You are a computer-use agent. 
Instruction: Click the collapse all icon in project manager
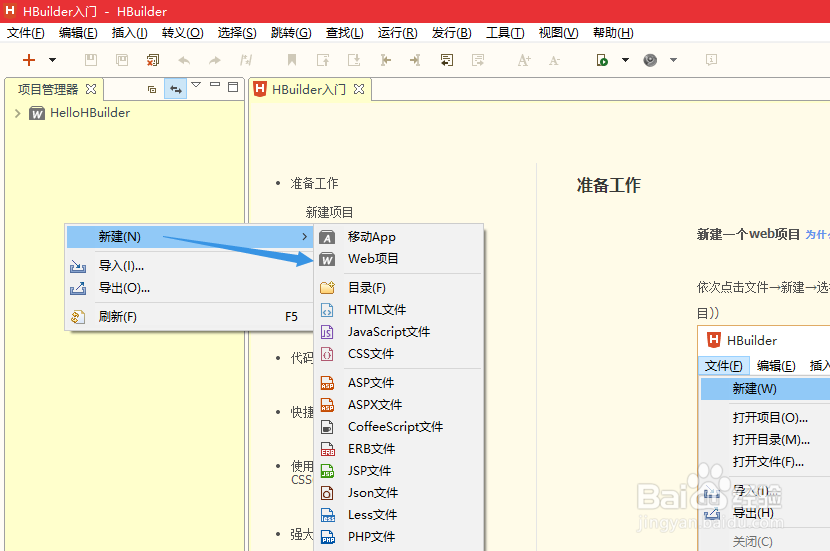(152, 89)
